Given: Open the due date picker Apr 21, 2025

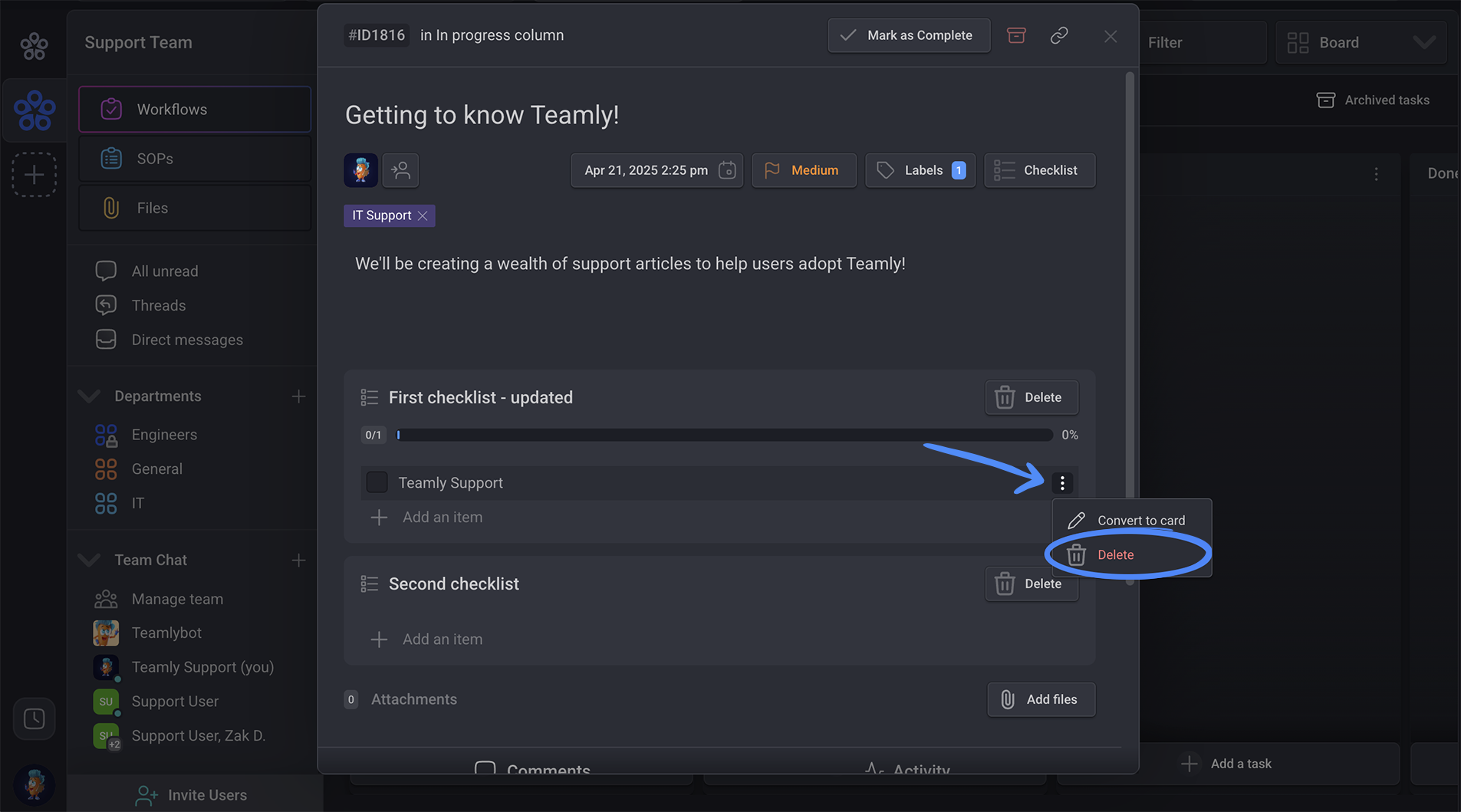Looking at the screenshot, I should tap(656, 170).
